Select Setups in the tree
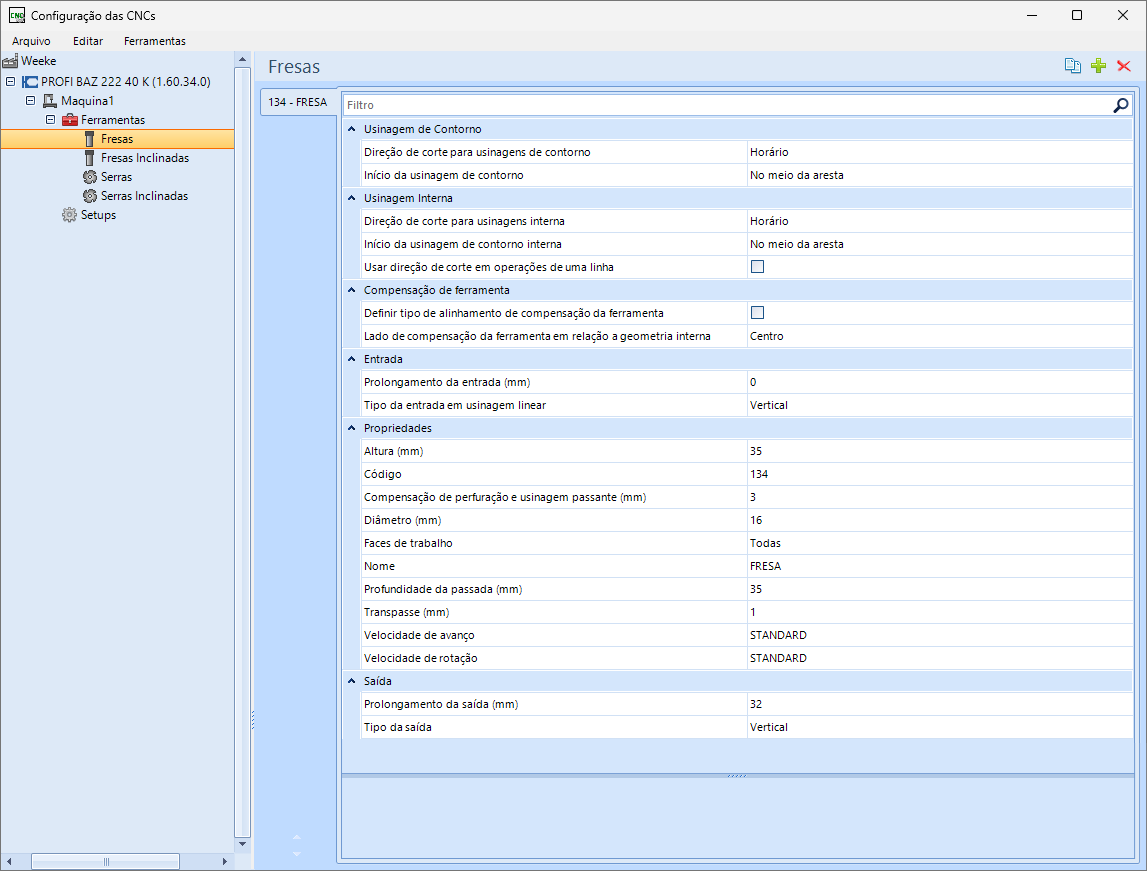 tap(98, 215)
